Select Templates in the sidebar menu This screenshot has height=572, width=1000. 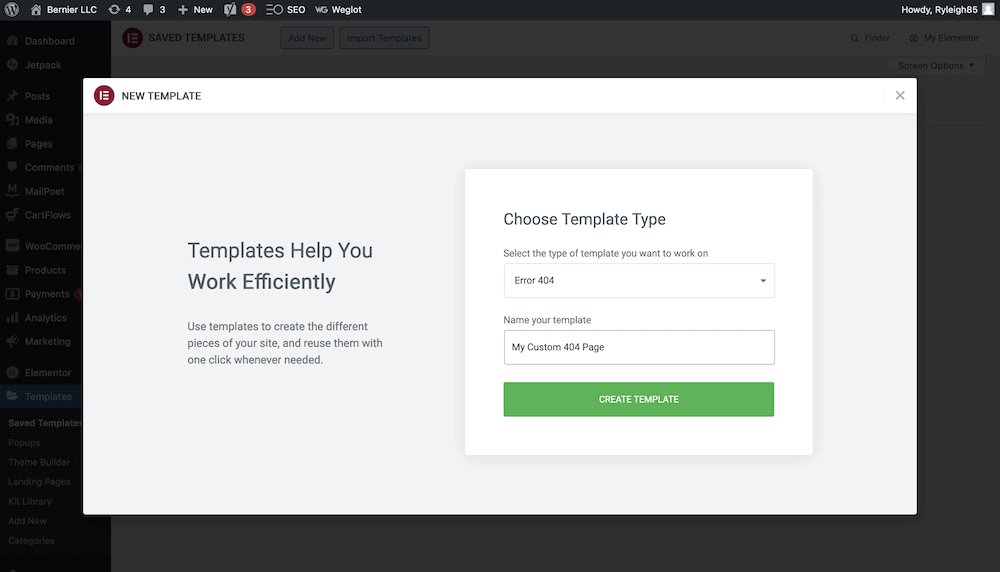point(47,396)
